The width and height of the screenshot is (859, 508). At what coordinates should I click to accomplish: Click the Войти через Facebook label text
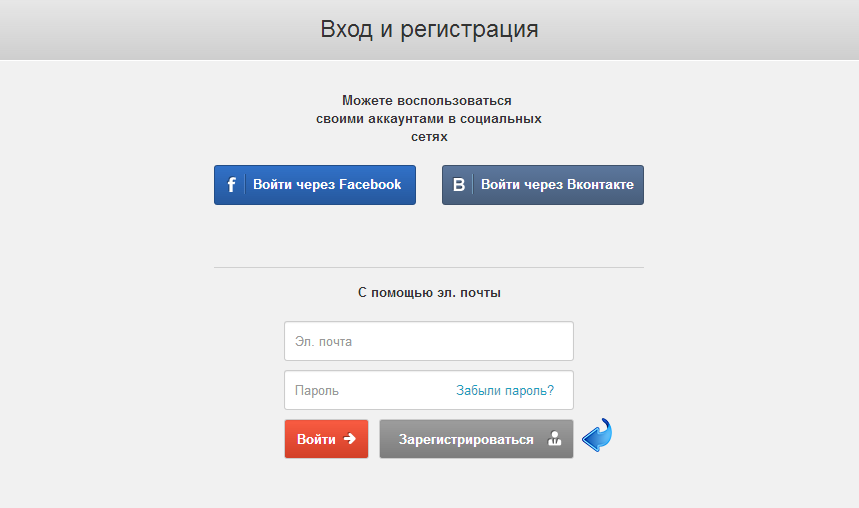[327, 185]
